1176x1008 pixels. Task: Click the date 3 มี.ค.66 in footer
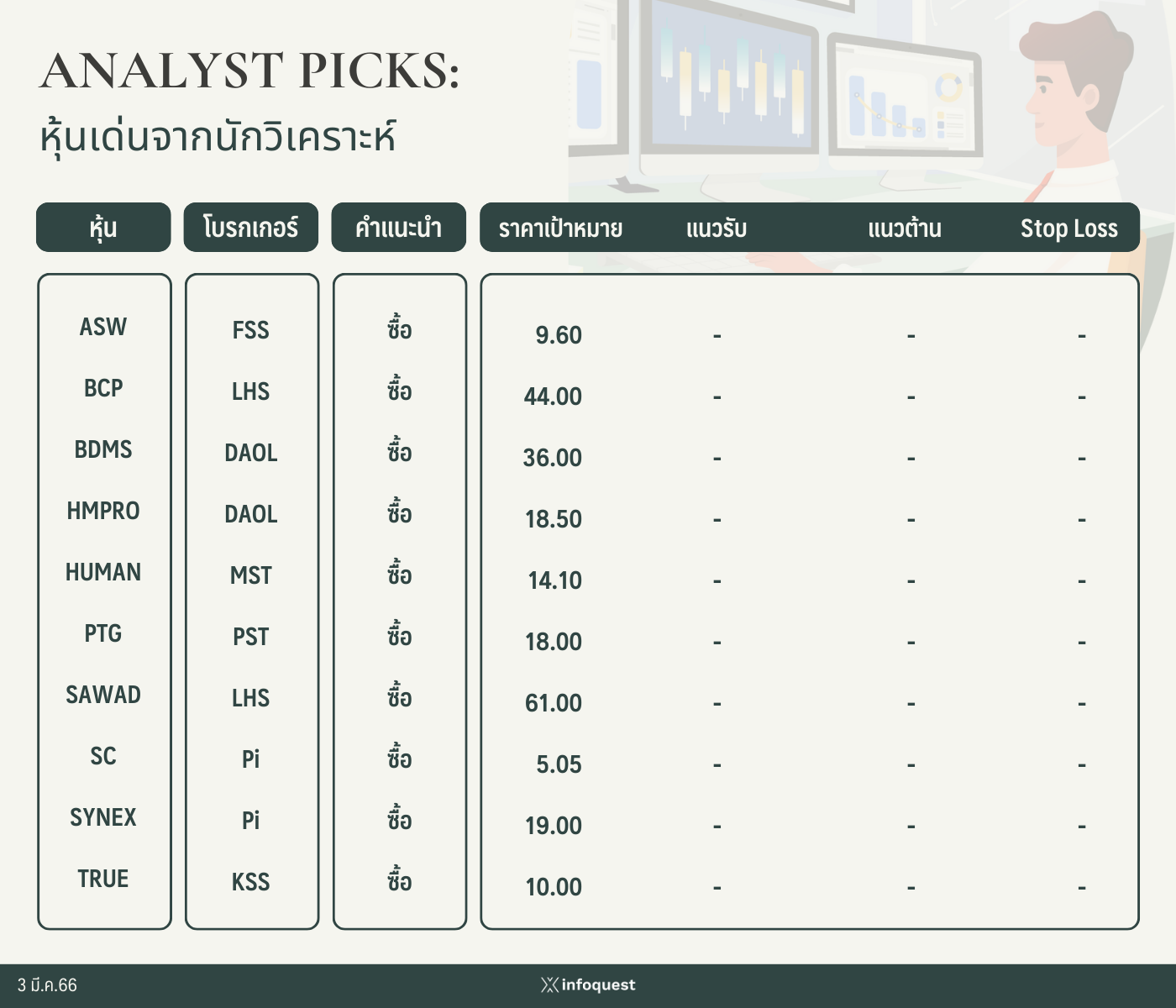[x=47, y=985]
